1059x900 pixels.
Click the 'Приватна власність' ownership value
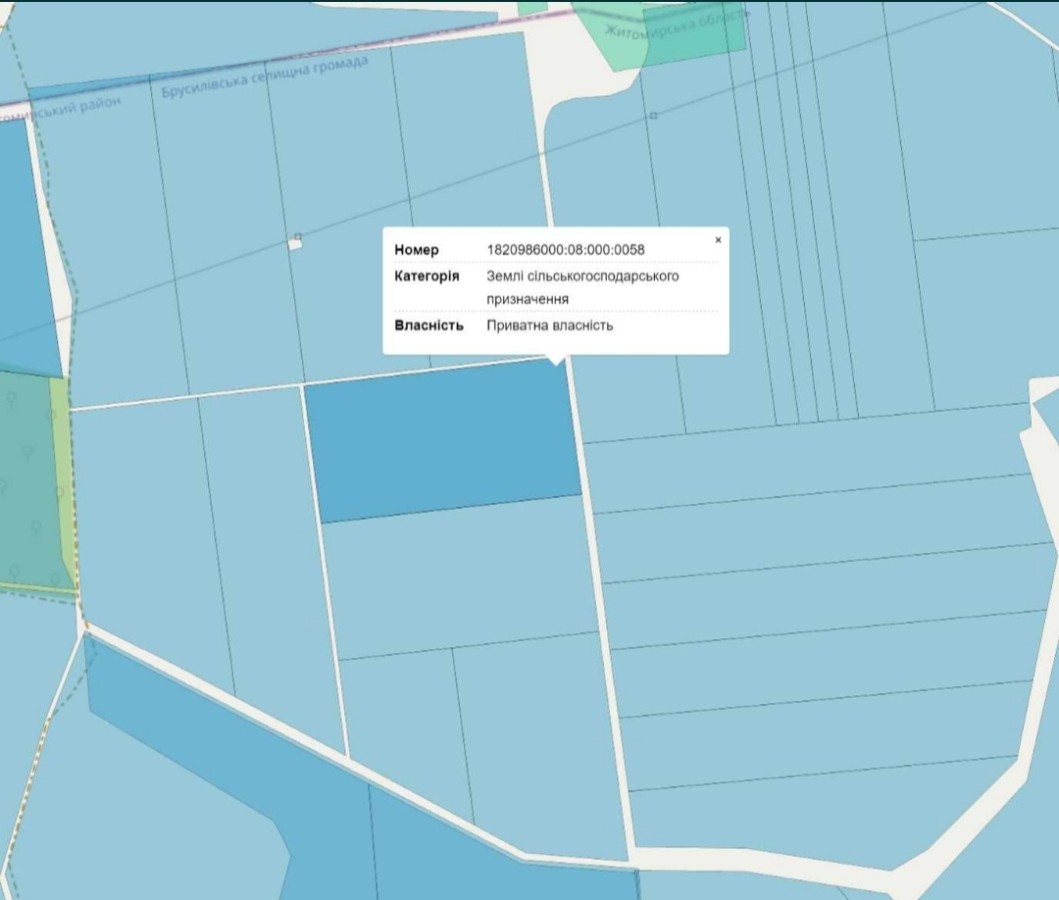pyautogui.click(x=549, y=326)
